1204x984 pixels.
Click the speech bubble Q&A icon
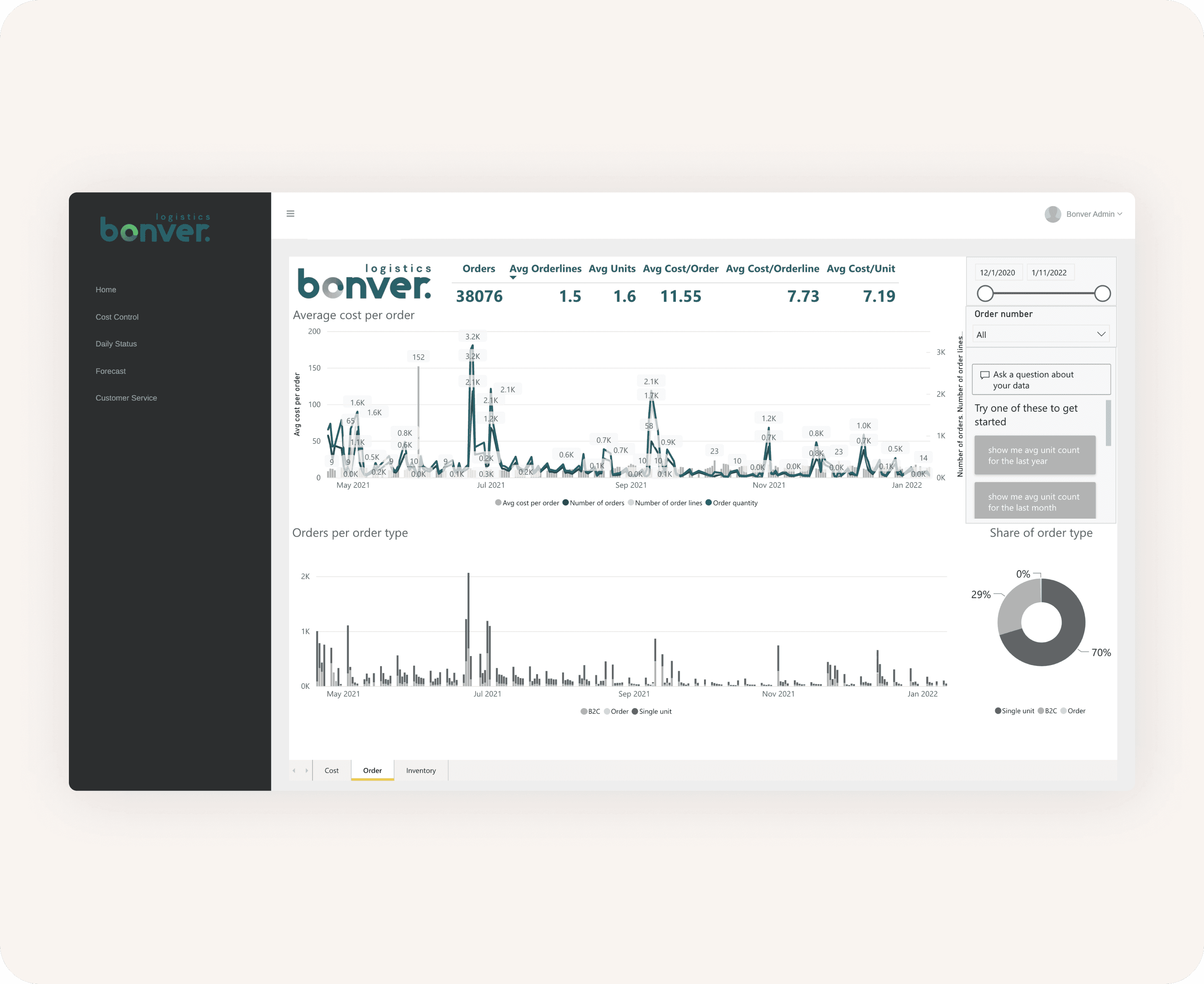[x=985, y=375]
